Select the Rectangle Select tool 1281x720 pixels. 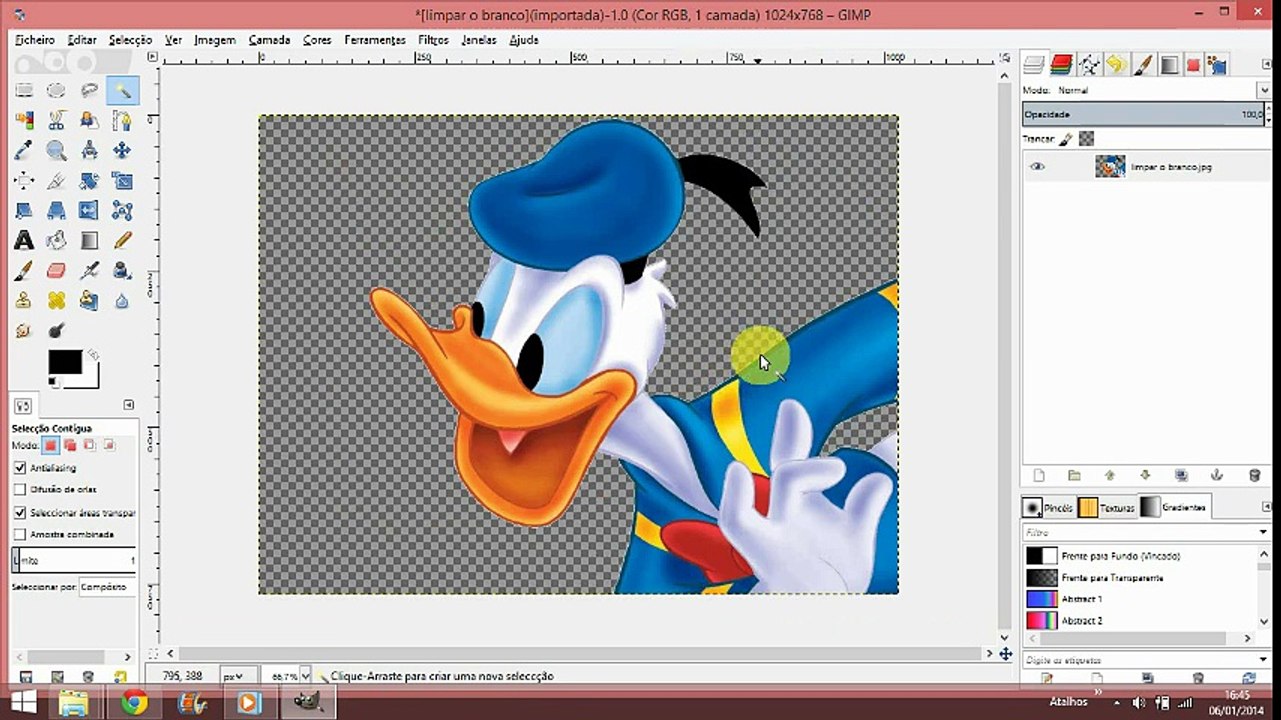(x=24, y=91)
